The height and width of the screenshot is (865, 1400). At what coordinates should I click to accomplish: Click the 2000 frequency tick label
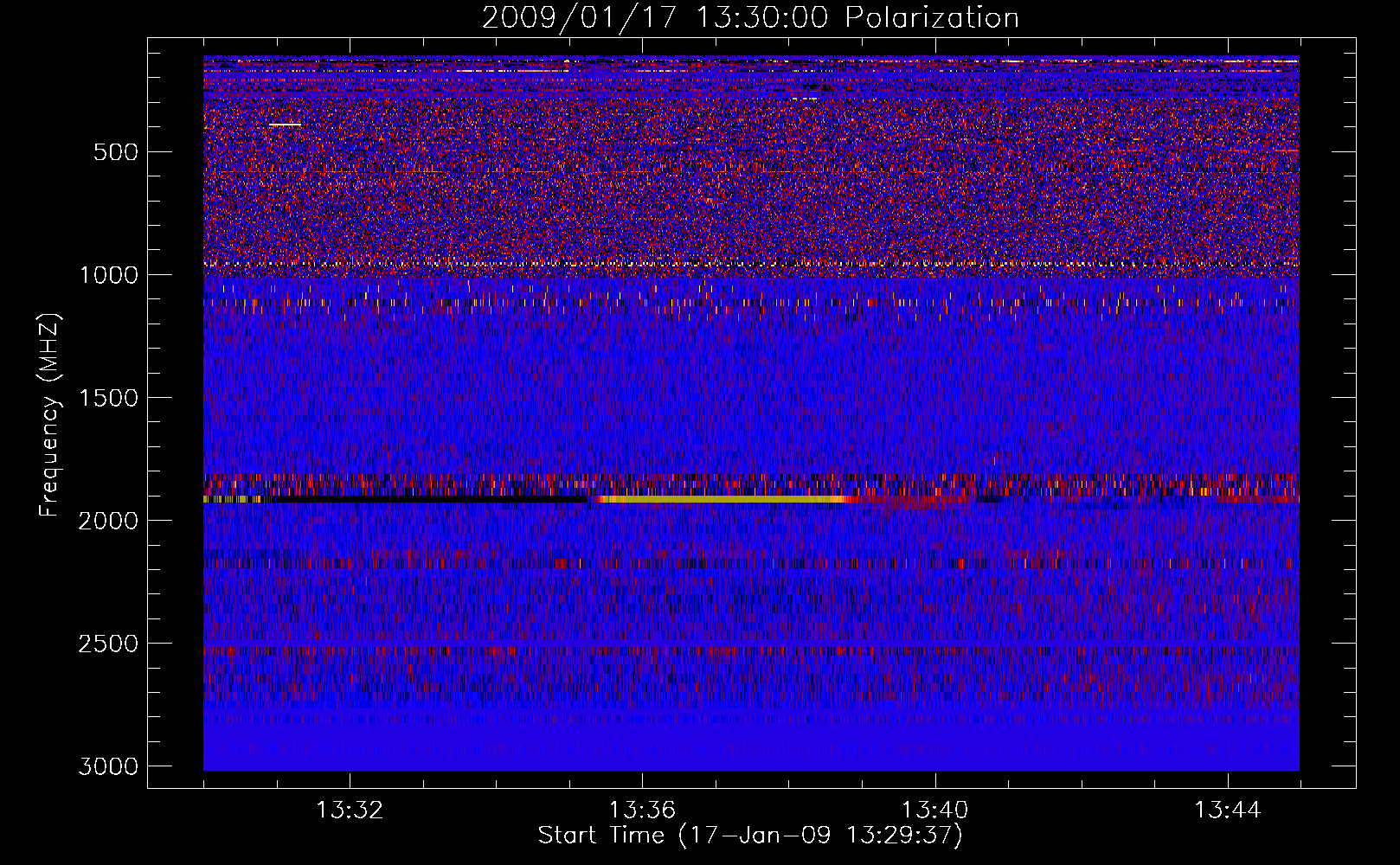point(108,521)
